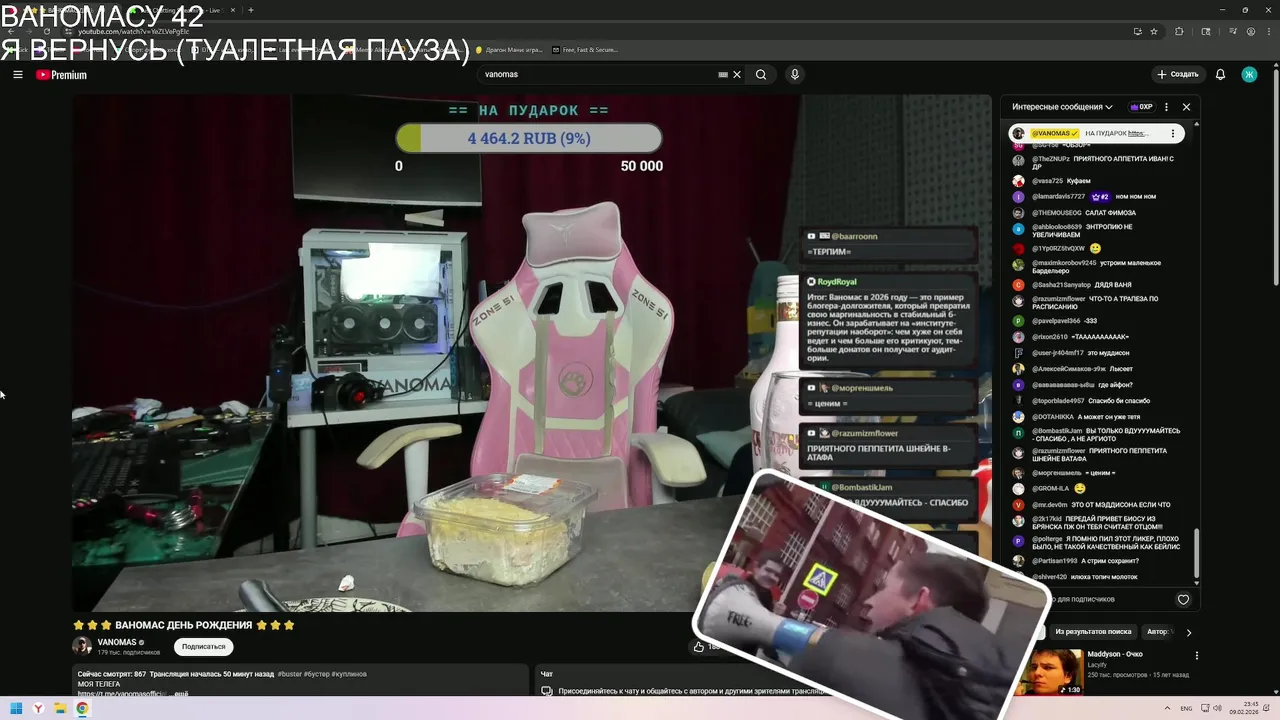Reload the page in browser toolbar
The image size is (1280, 720).
click(47, 31)
